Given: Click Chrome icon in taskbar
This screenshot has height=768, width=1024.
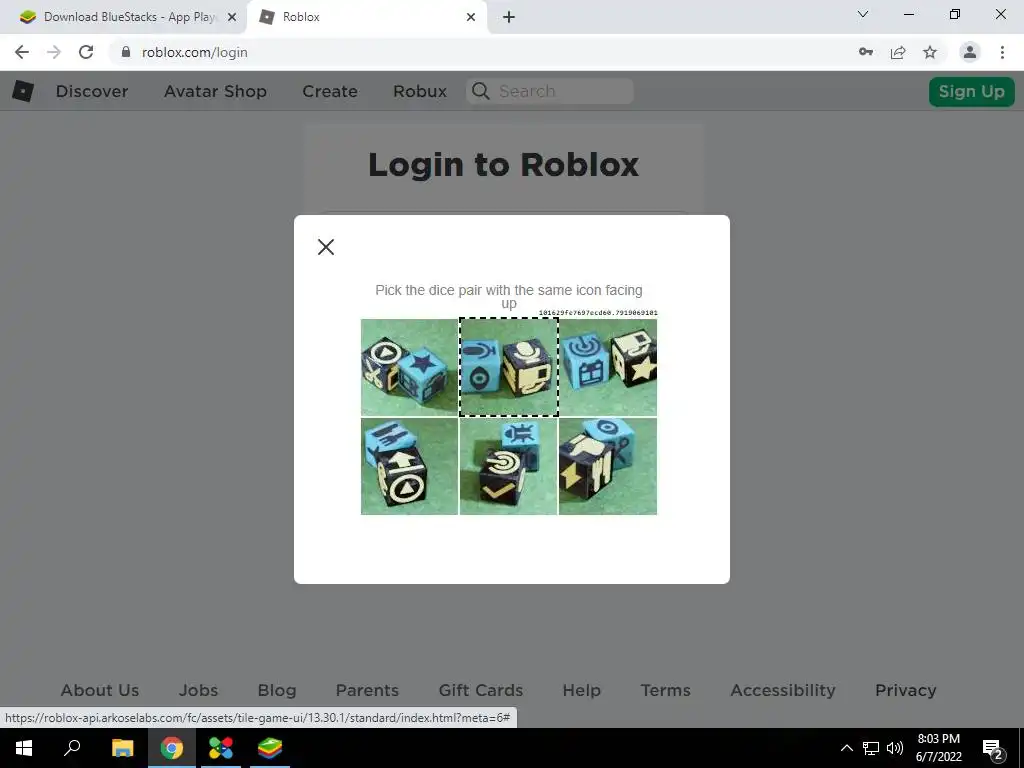Looking at the screenshot, I should tap(172, 748).
